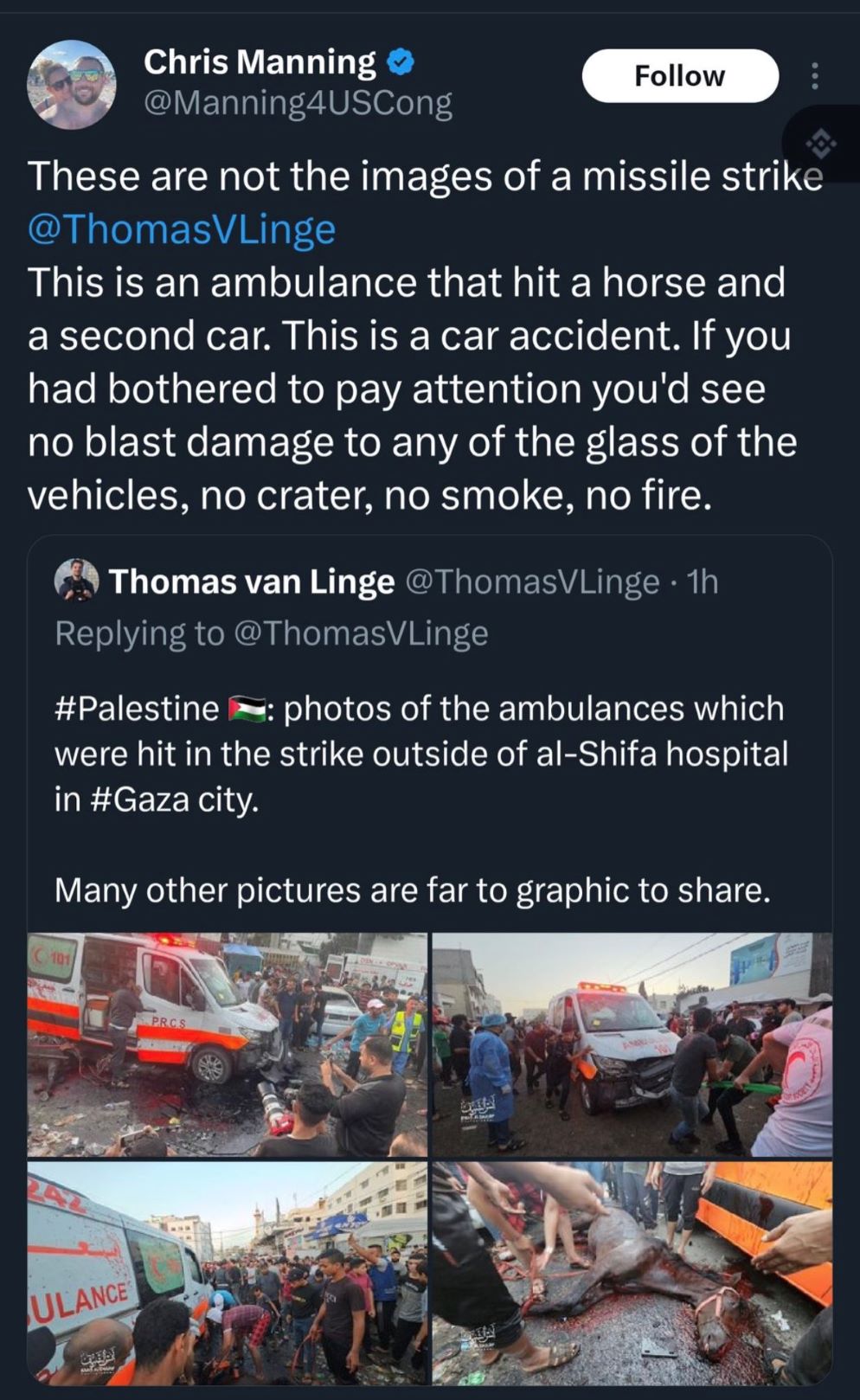This screenshot has width=860, height=1400.
Task: Click the @ThomasVLinge handle in the quoted tweet header
Action: click(531, 581)
